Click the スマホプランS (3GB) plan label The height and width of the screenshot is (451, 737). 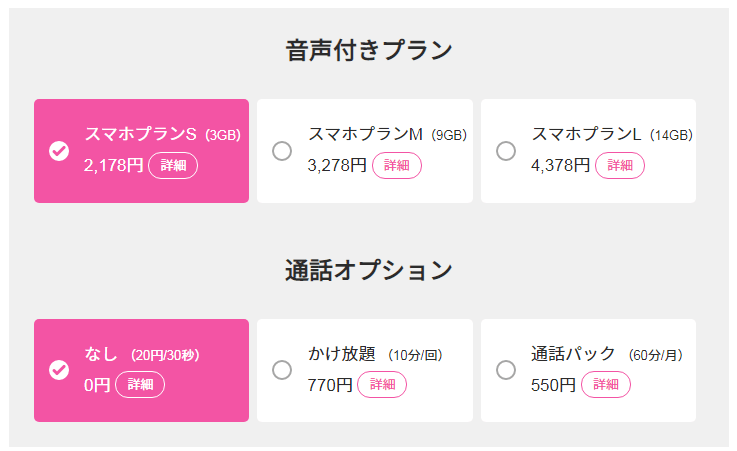pos(163,134)
